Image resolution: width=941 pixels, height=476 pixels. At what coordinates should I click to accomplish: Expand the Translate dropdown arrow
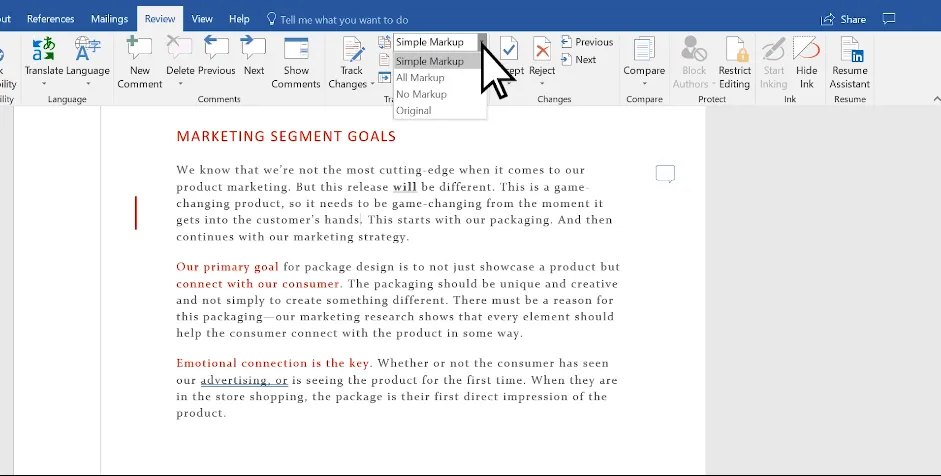44,84
